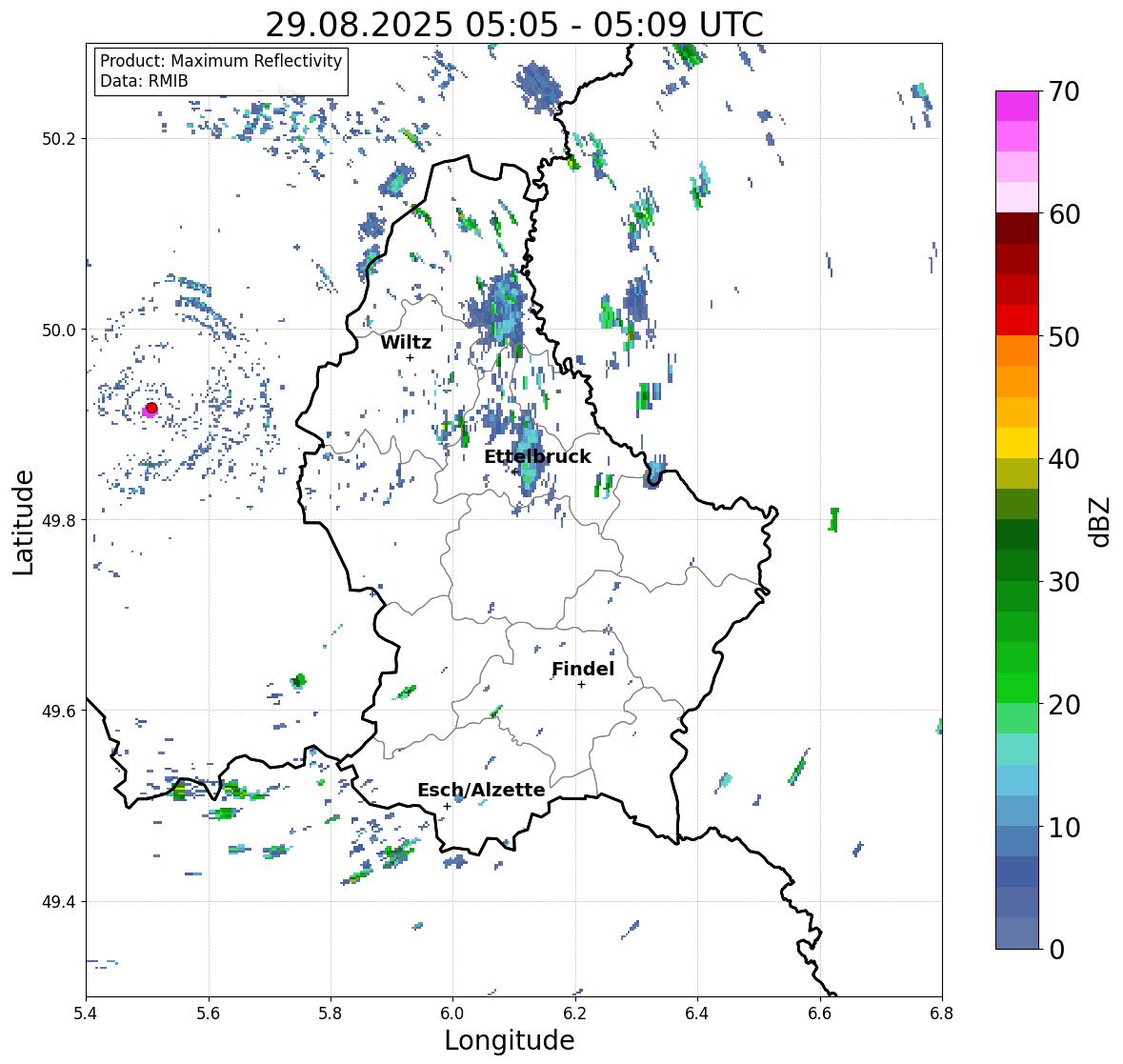The image size is (1123, 1064).
Task: Click the red dot marker near 5.5 longitude
Action: (151, 408)
